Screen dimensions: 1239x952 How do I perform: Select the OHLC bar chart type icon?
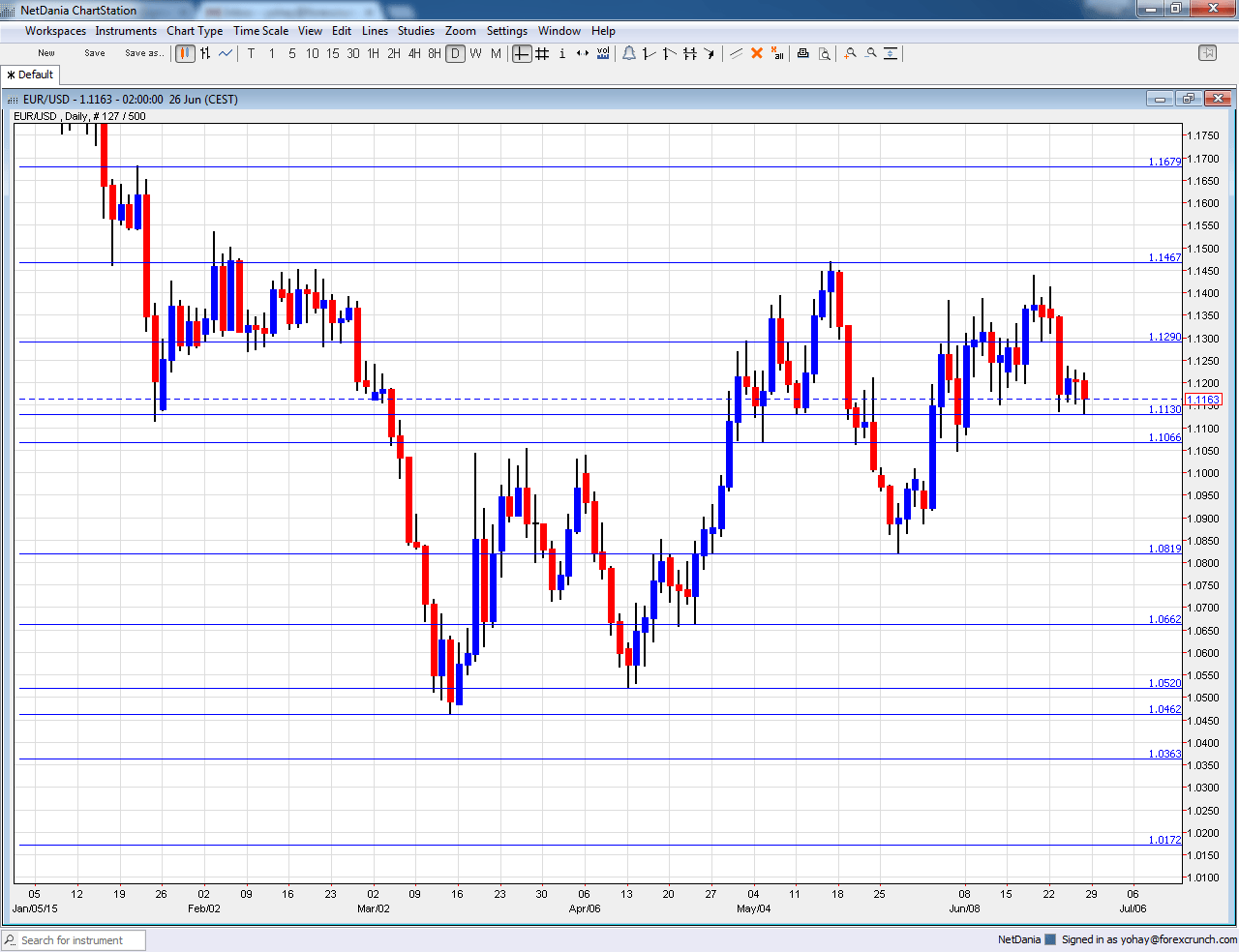click(205, 53)
